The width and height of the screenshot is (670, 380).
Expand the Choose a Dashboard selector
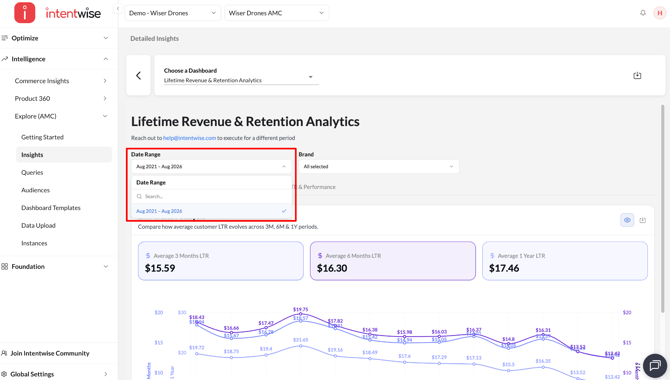point(241,76)
